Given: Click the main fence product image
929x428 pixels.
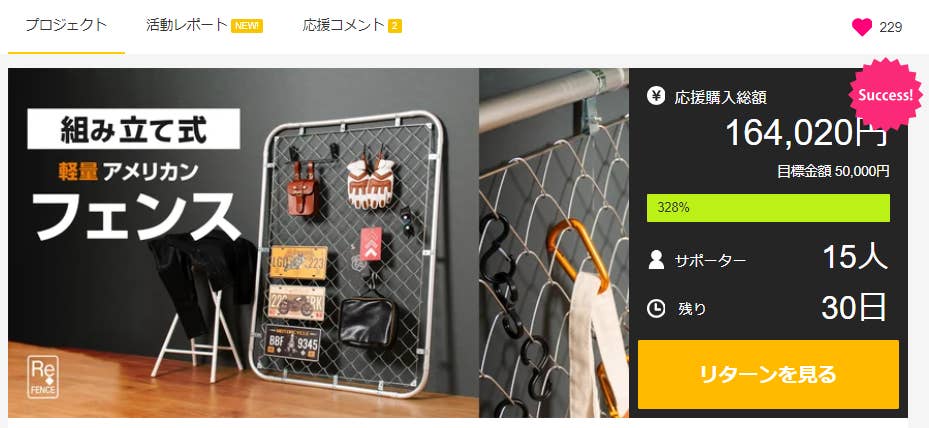Looking at the screenshot, I should click(x=244, y=243).
